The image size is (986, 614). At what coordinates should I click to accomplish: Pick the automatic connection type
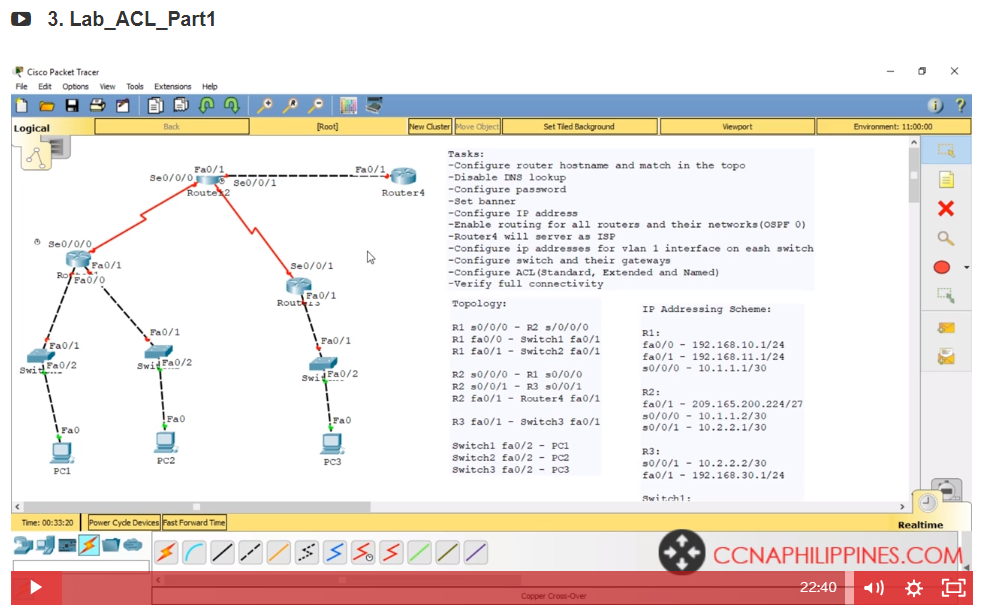coord(167,553)
